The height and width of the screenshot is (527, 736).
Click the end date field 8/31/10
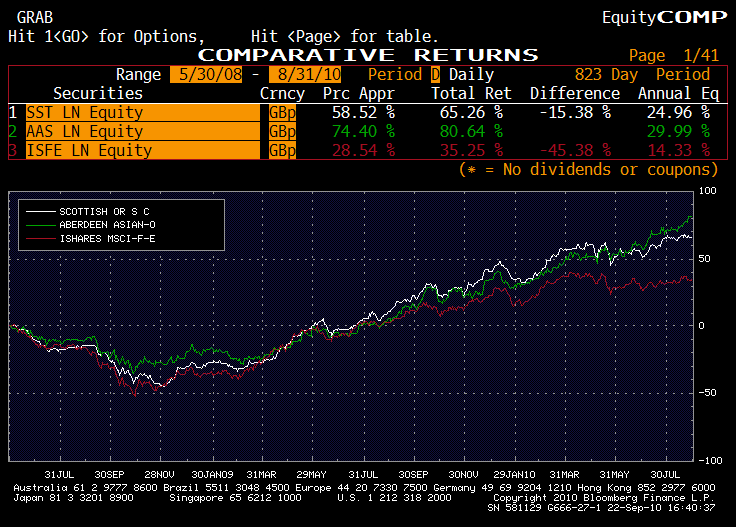click(311, 74)
